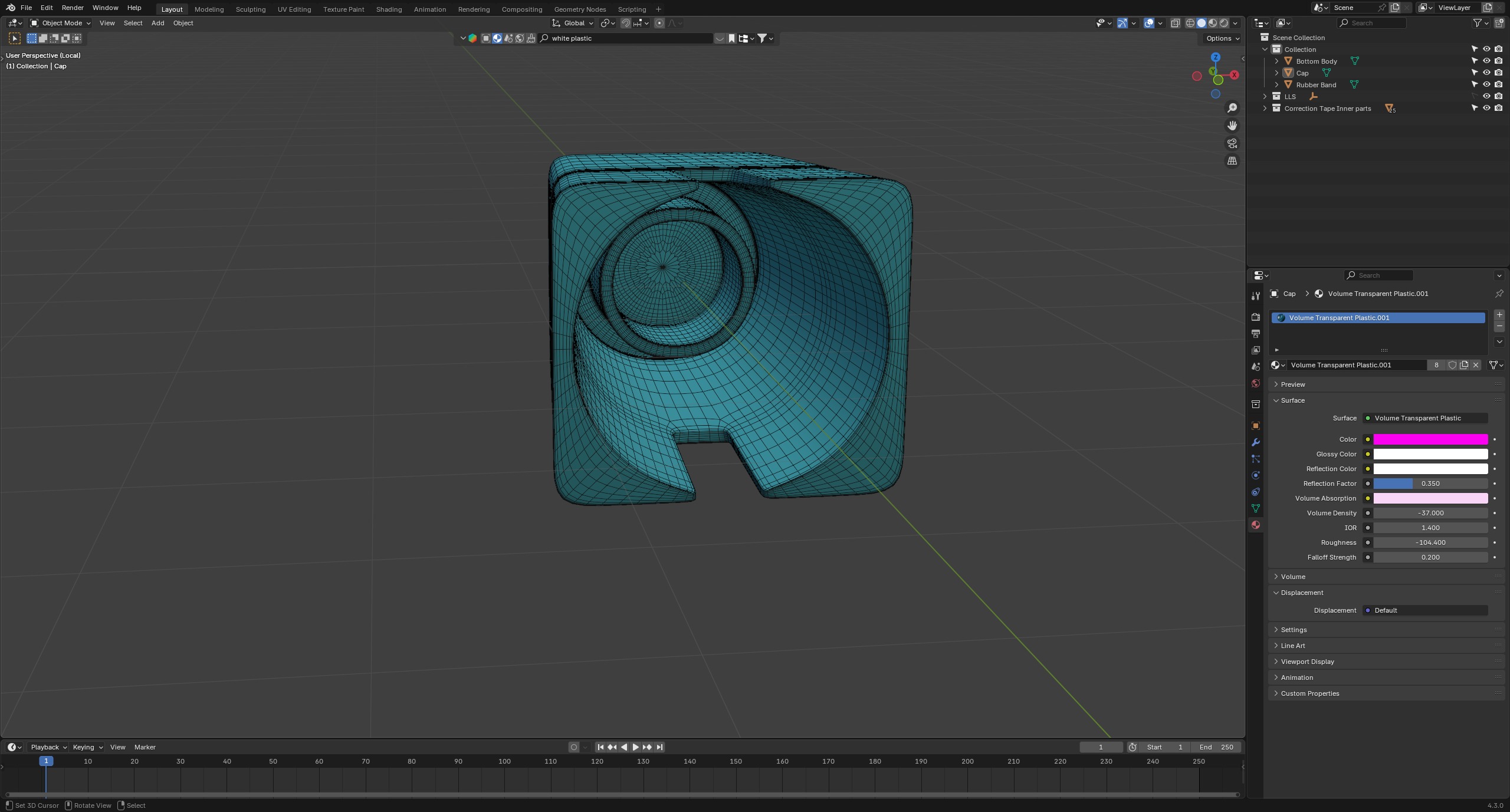
Task: Remove material slot with minus button
Action: pos(1499,327)
